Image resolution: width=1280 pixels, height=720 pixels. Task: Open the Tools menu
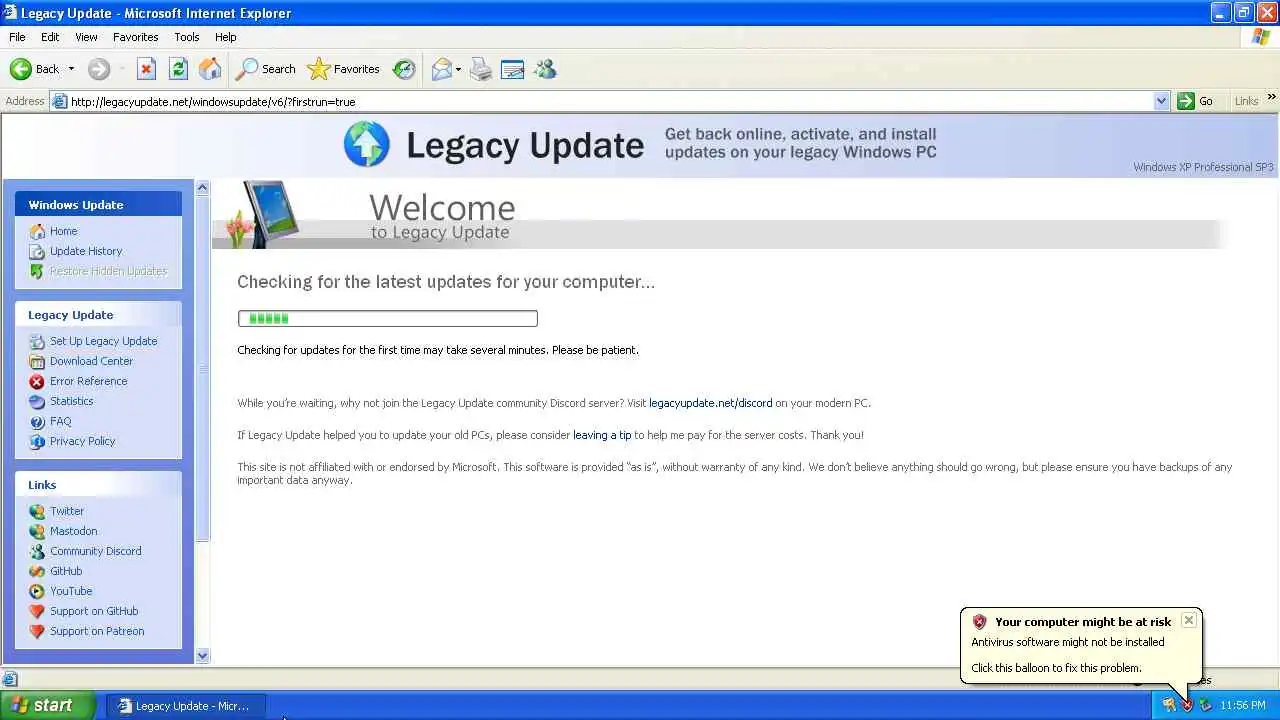[x=187, y=37]
